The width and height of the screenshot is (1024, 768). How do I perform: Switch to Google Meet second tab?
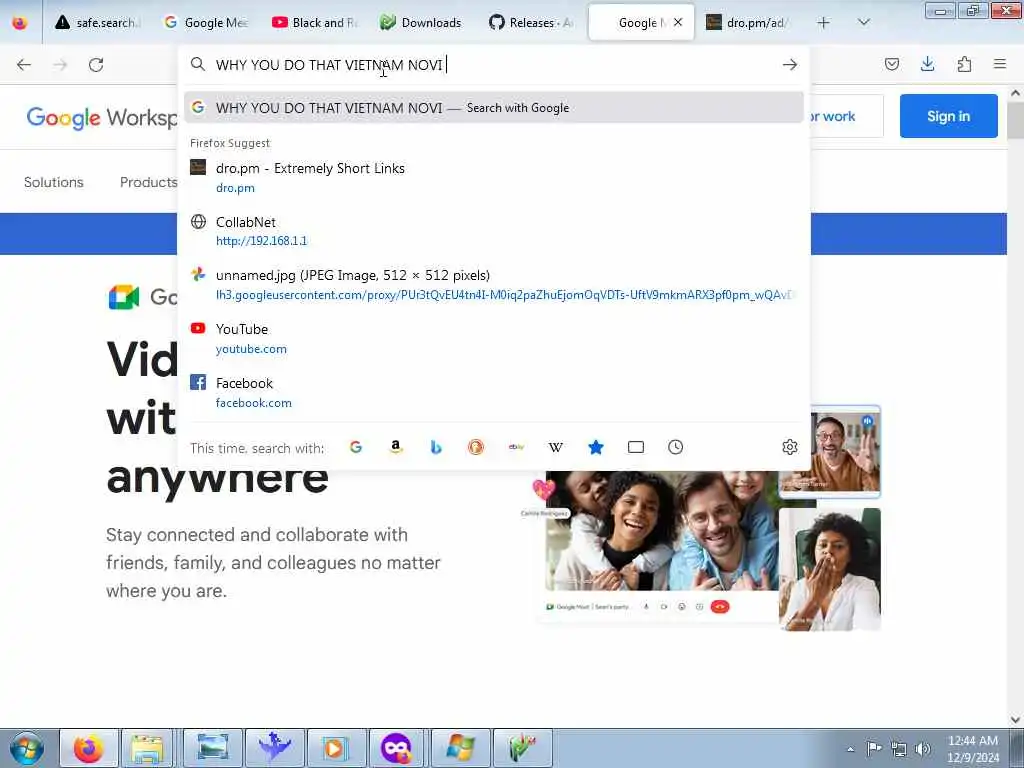[x=206, y=23]
